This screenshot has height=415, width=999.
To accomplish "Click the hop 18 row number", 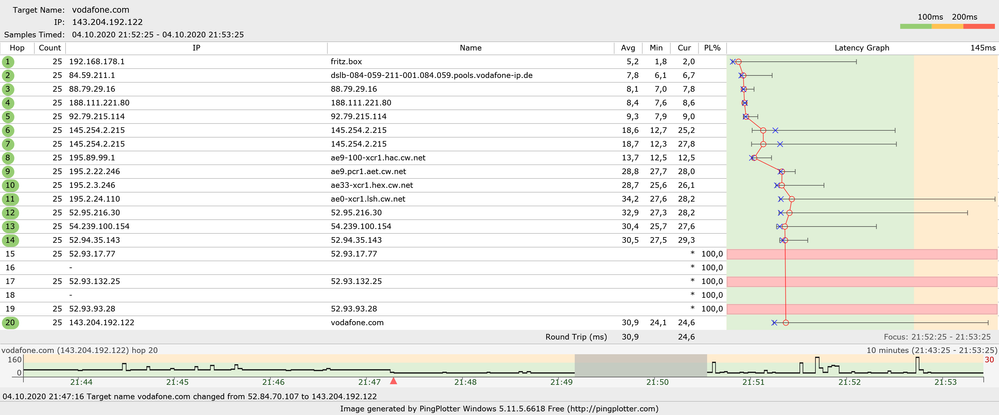I will [8, 295].
